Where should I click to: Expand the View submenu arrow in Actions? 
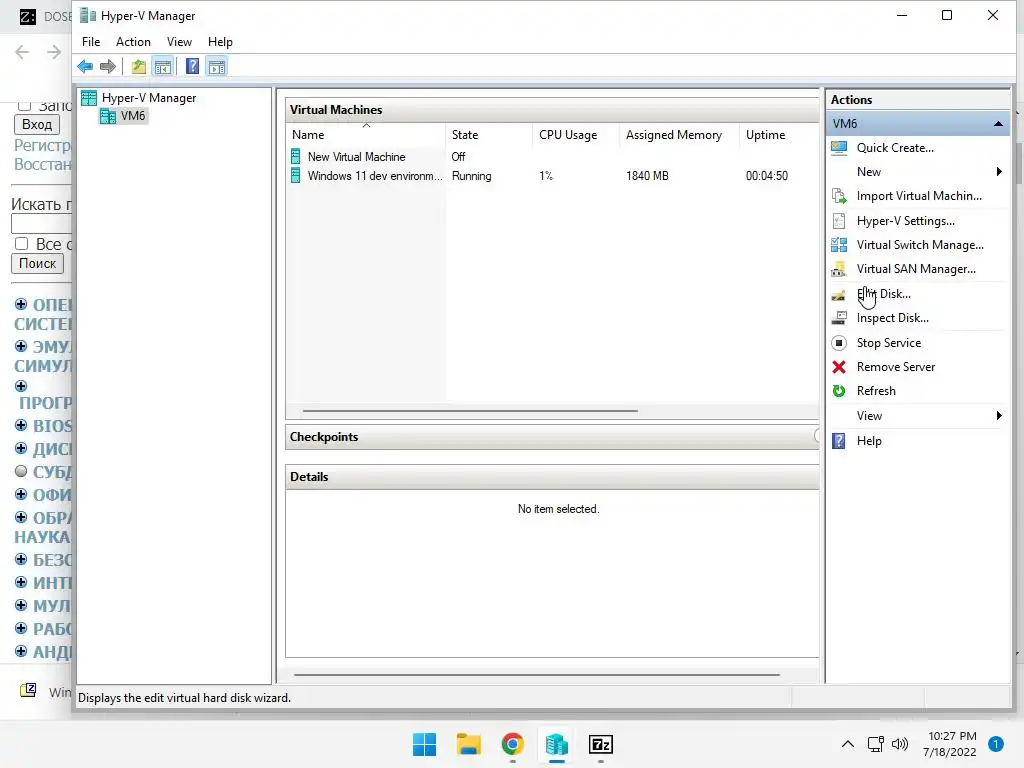(999, 416)
